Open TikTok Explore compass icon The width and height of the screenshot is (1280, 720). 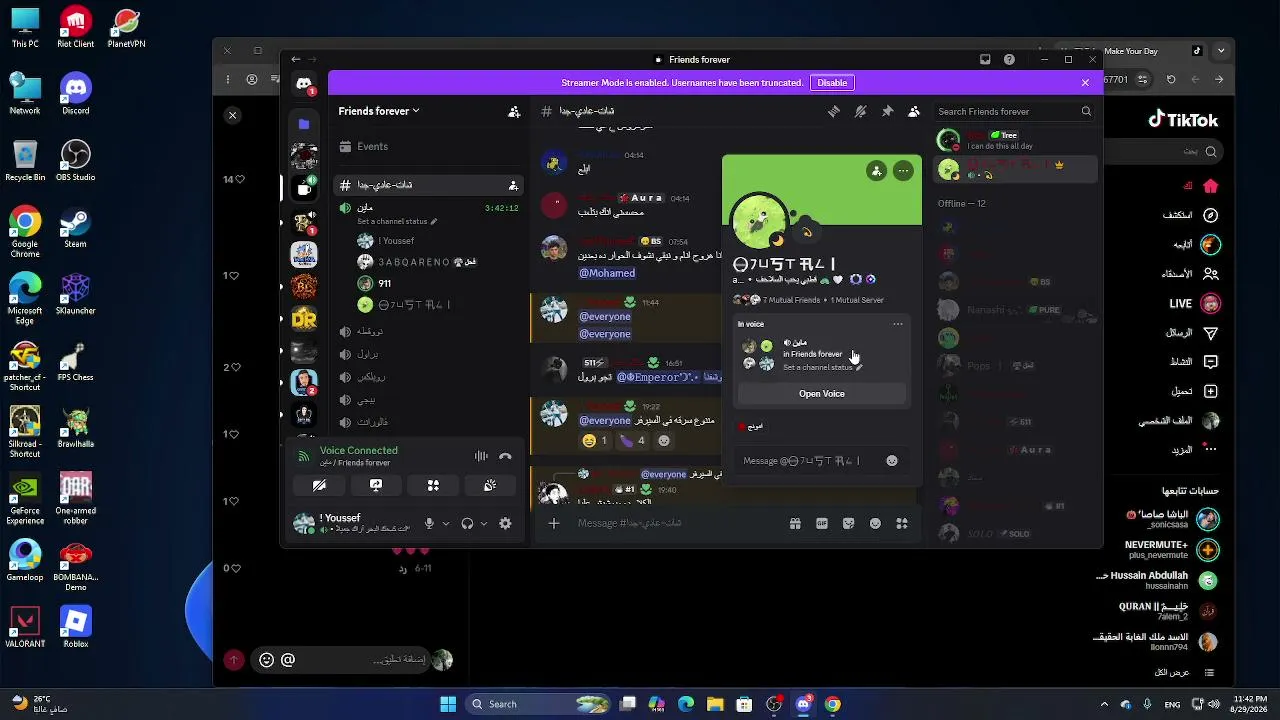pyautogui.click(x=1210, y=215)
